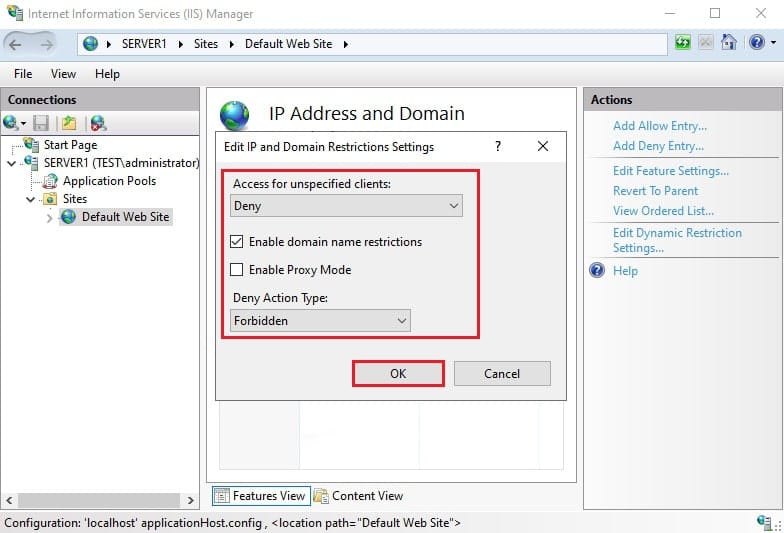Click Add Deny Entry link
This screenshot has height=533, width=784.
[x=658, y=146]
